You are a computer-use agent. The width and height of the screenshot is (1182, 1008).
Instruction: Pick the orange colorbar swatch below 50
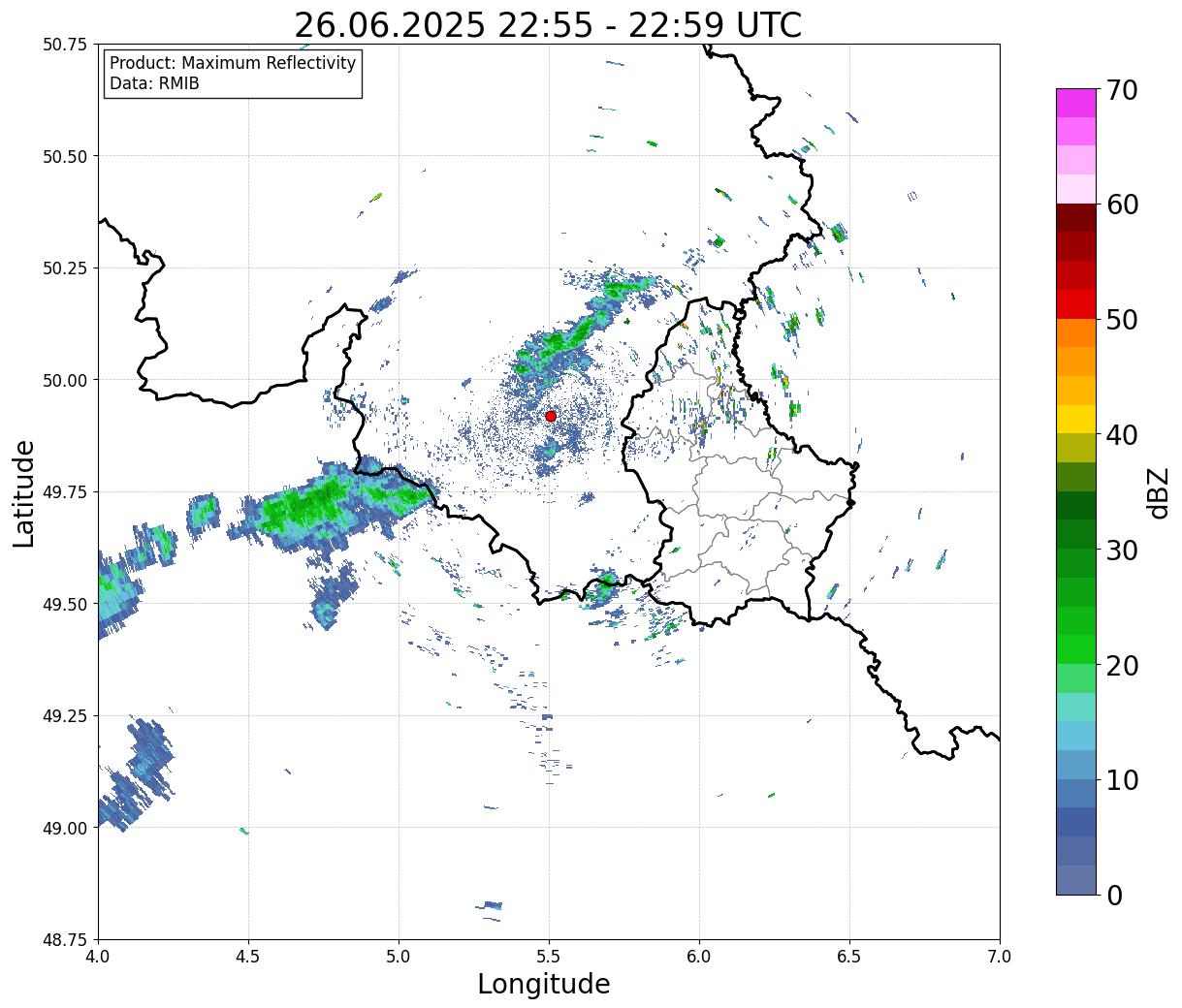pos(1076,332)
